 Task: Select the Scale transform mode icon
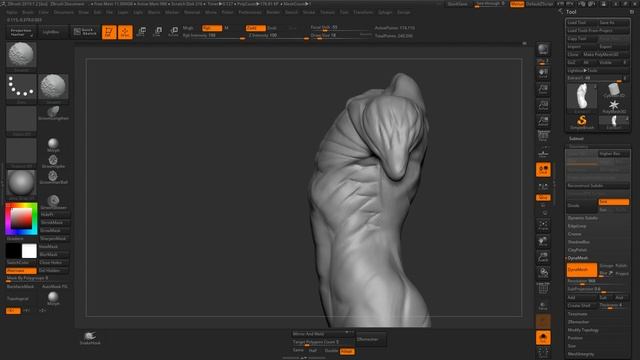[x=157, y=32]
